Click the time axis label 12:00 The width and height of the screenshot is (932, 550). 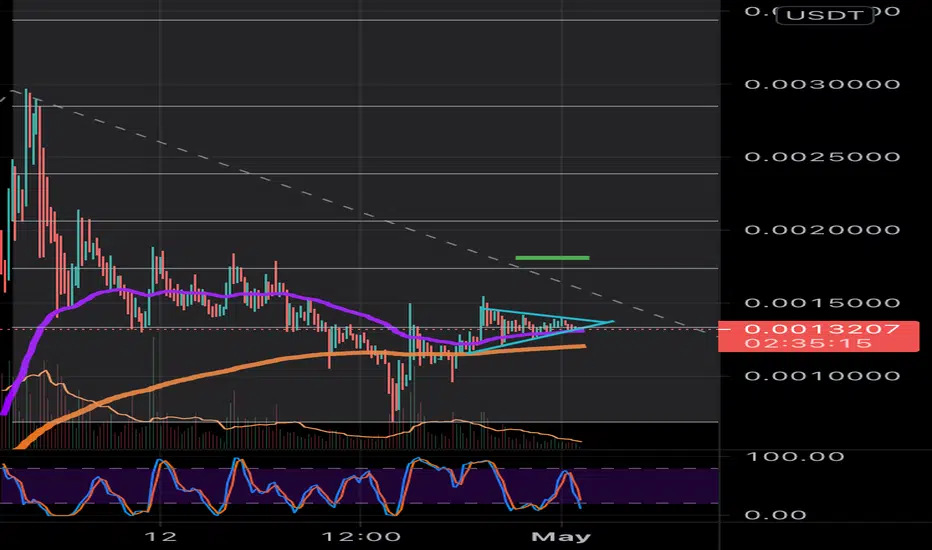pyautogui.click(x=361, y=537)
